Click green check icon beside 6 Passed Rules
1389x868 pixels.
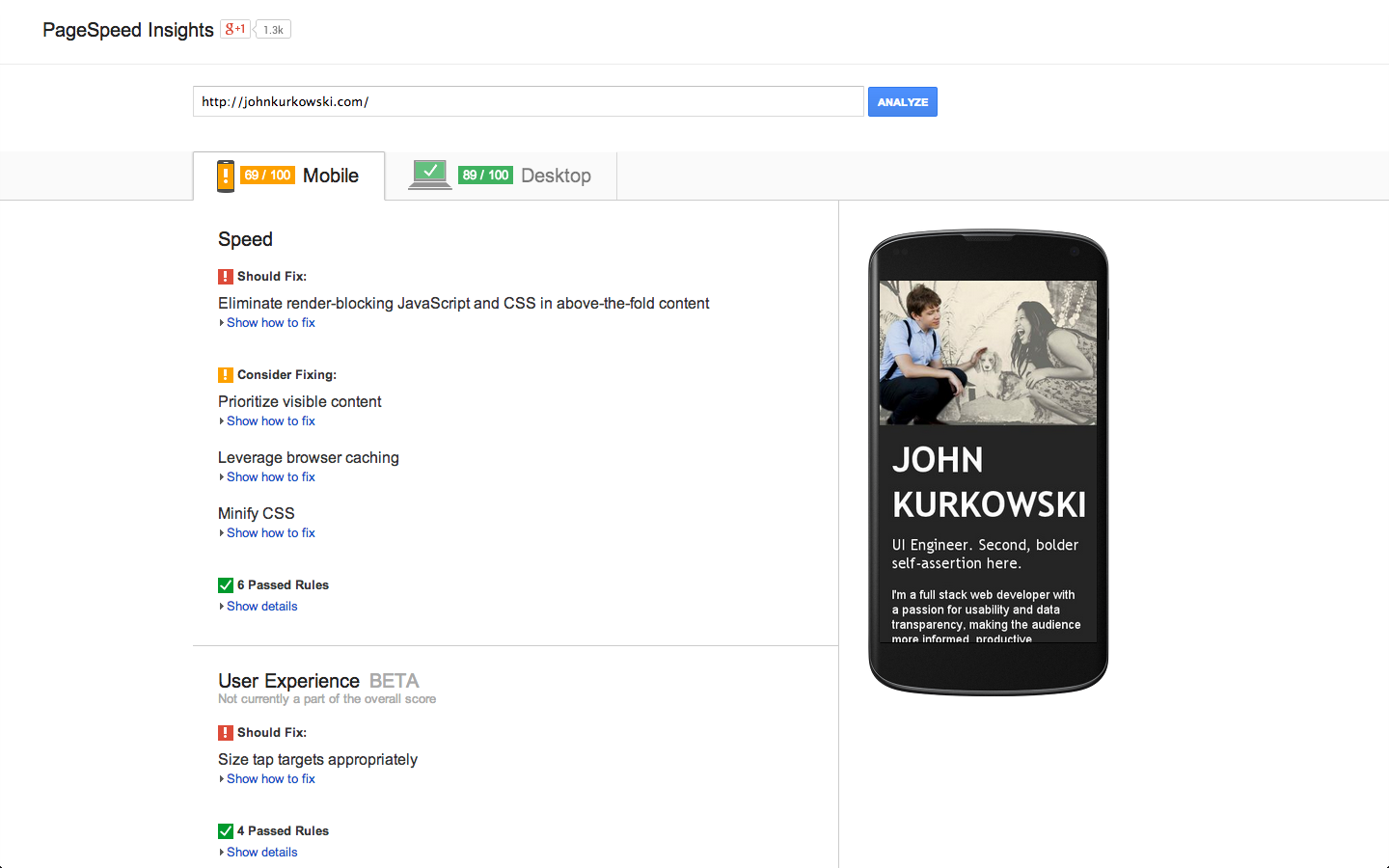click(226, 585)
